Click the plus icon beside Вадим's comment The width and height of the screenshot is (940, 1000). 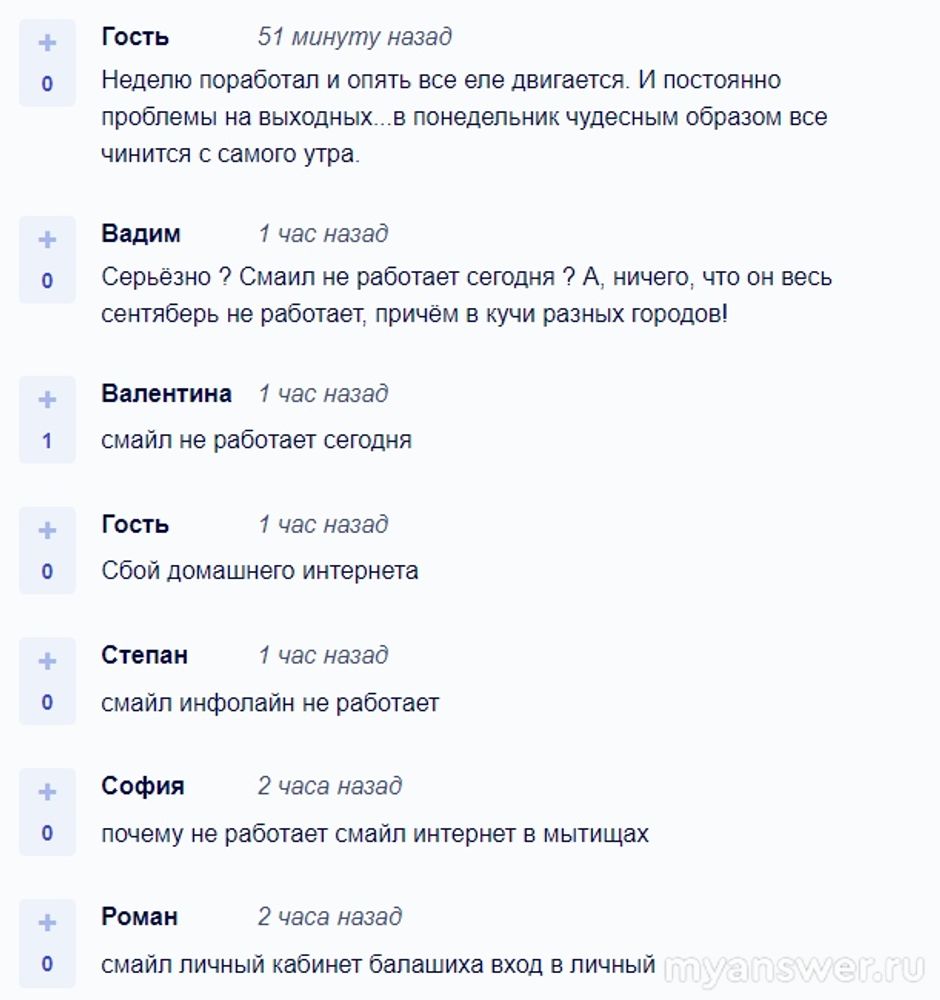point(47,240)
